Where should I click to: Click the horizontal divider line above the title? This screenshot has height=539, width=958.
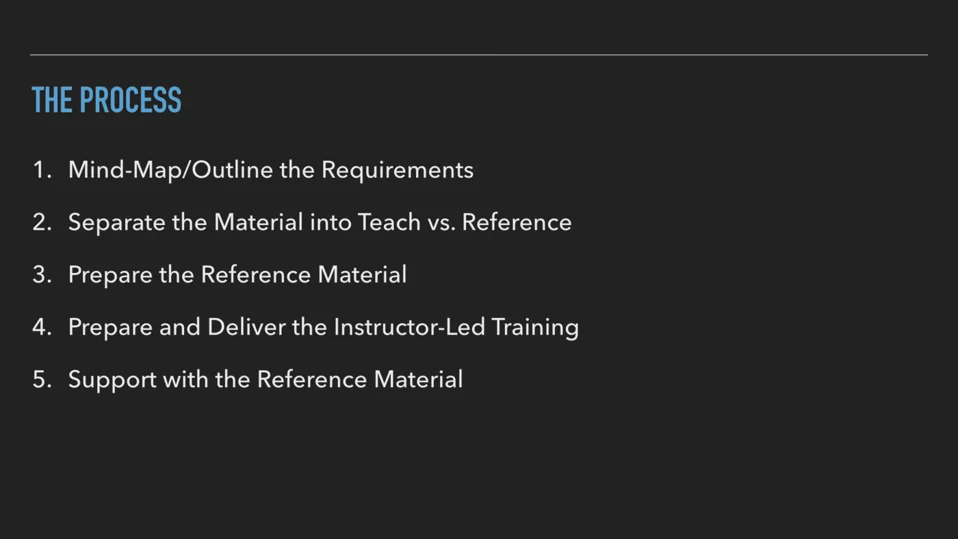click(x=479, y=55)
